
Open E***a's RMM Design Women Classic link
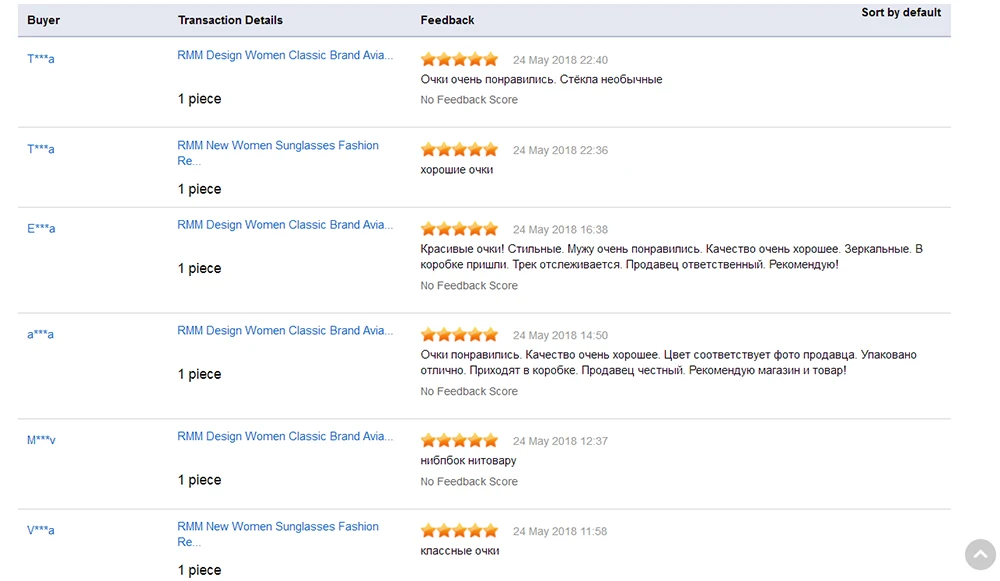tap(285, 225)
